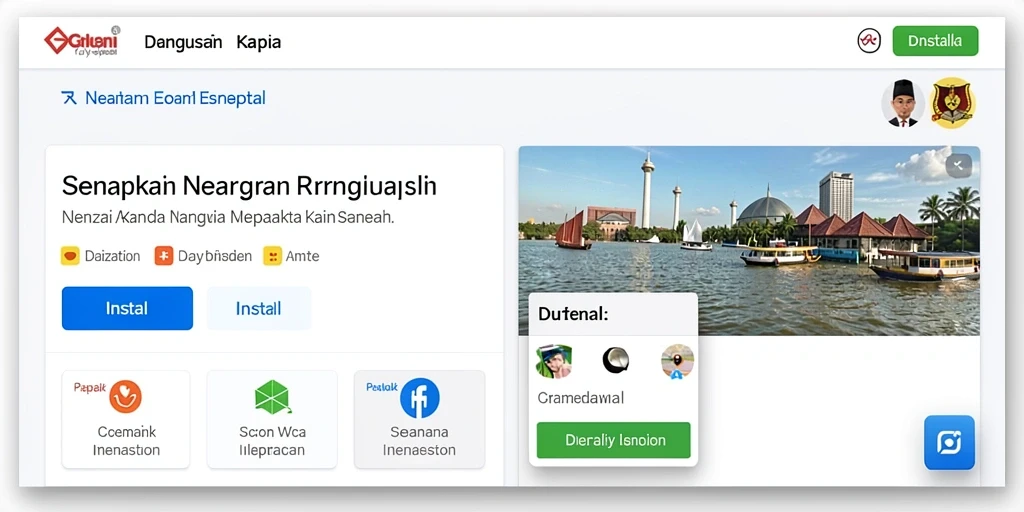This screenshot has width=1024, height=512.
Task: Click the Senapkan Neargran heading
Action: (x=249, y=186)
